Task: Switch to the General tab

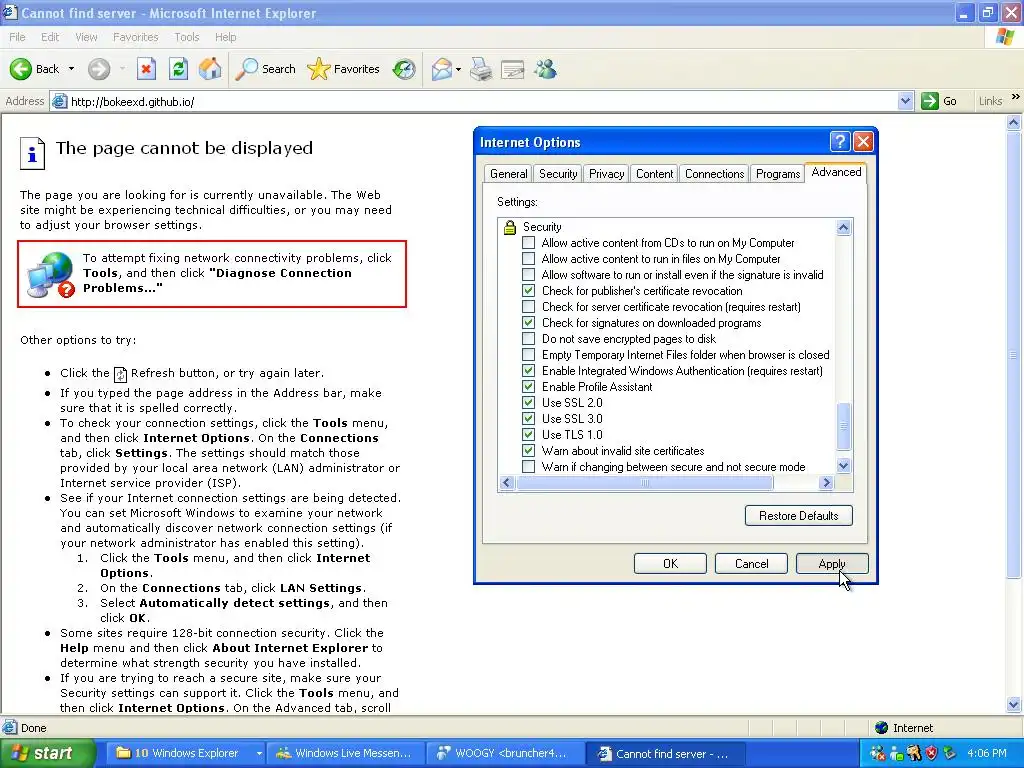Action: point(508,174)
